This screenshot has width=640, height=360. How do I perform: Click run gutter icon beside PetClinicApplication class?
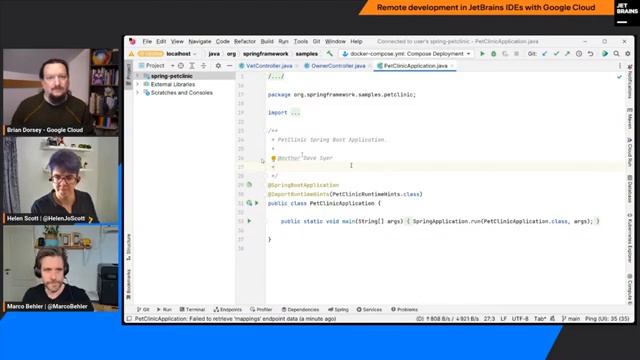(257, 203)
